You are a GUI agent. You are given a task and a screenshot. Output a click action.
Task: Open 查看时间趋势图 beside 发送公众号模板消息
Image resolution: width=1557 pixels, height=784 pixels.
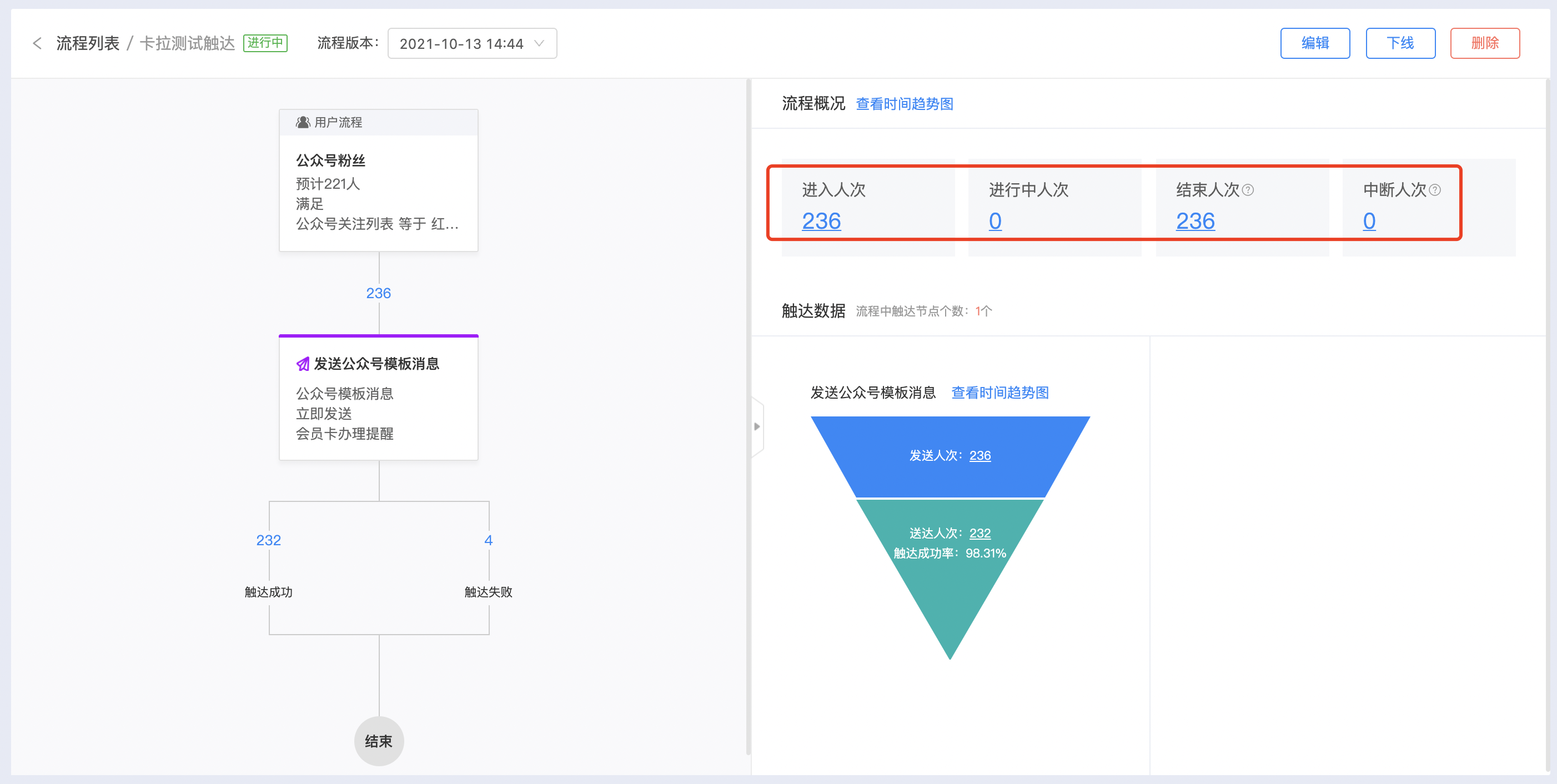(x=1000, y=393)
